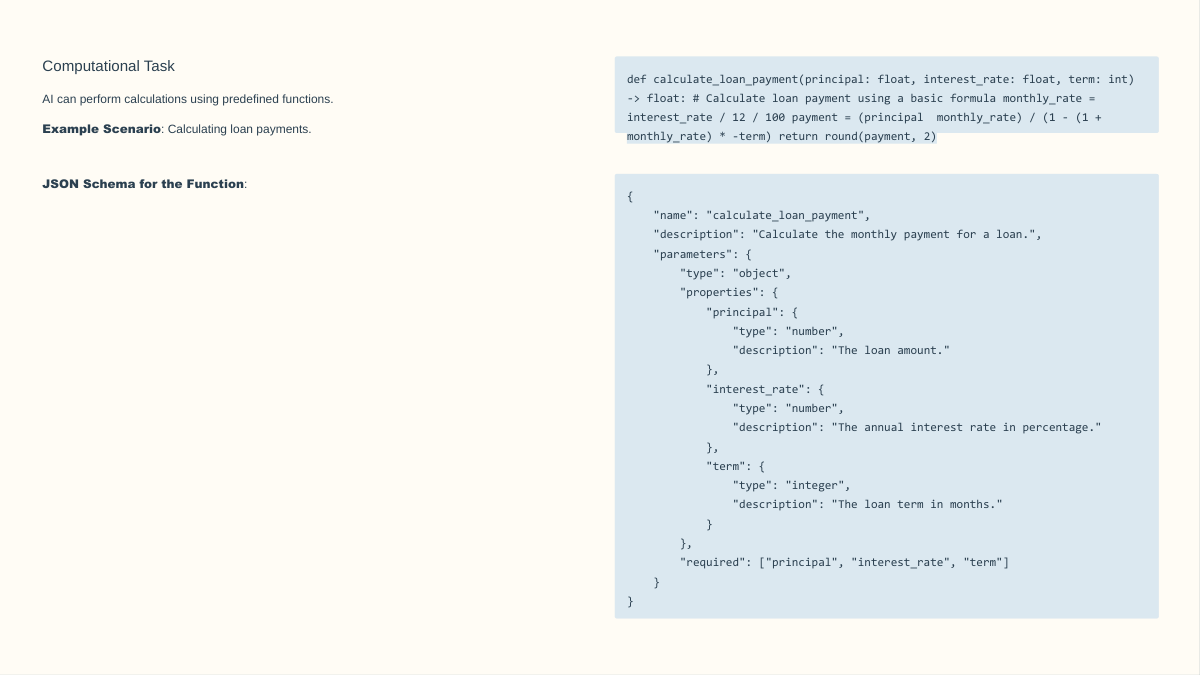Click the 'Example Scenario' bold label
This screenshot has width=1200, height=675.
coord(101,129)
